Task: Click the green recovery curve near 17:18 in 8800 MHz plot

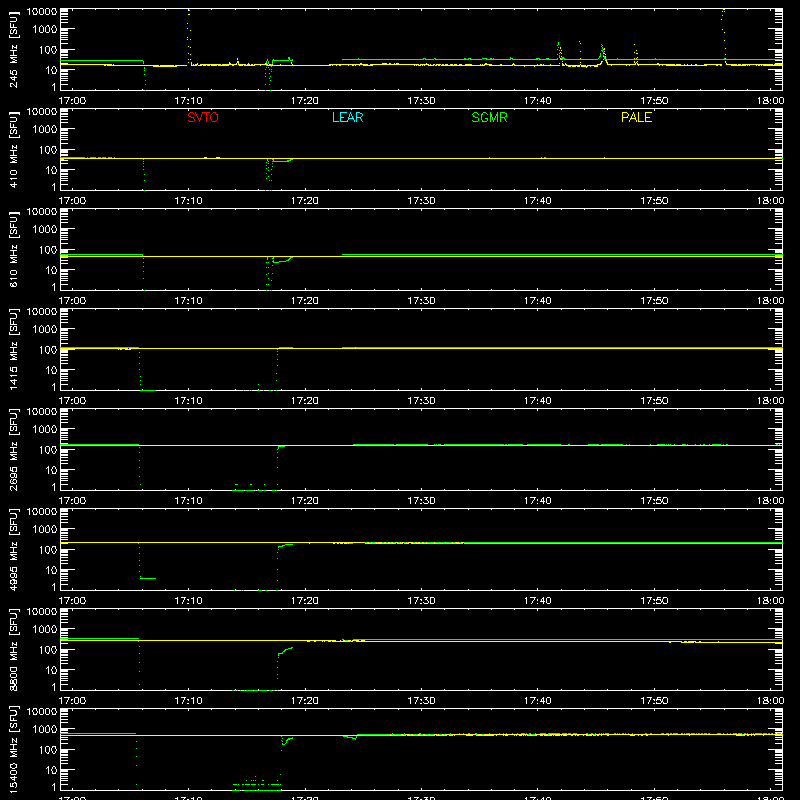Action: pyautogui.click(x=284, y=652)
